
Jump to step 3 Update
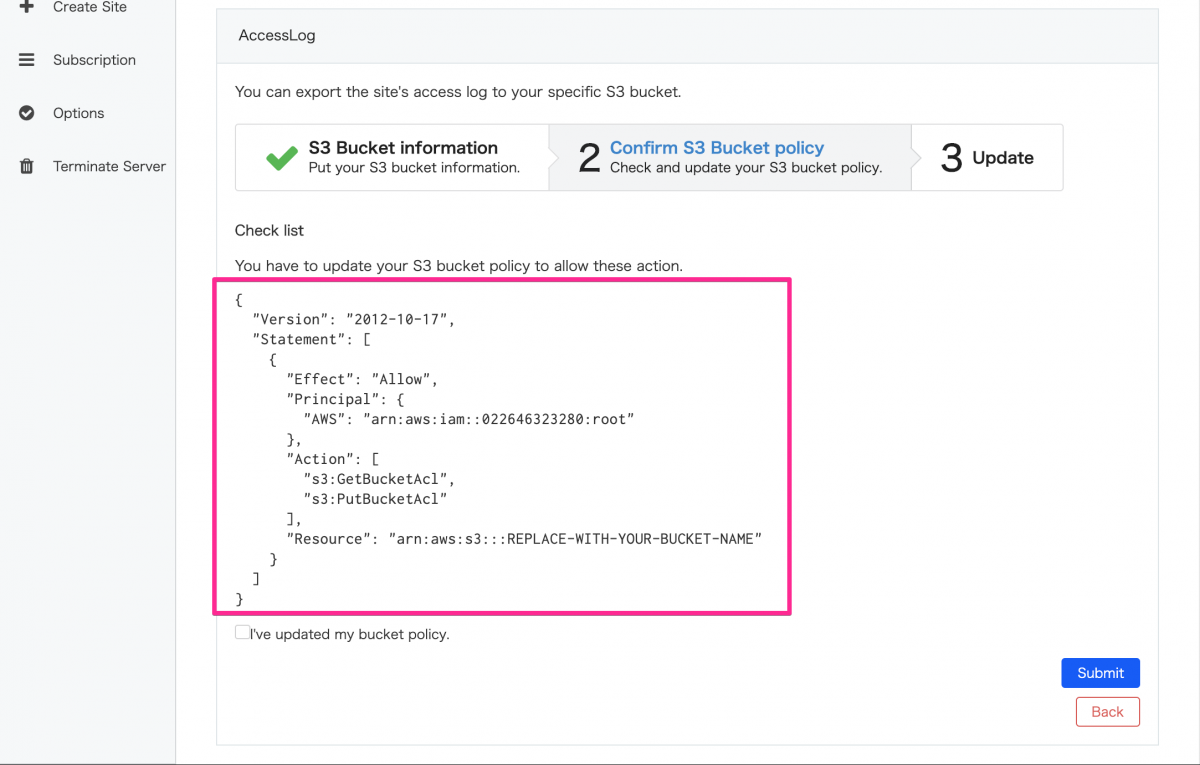pos(987,157)
